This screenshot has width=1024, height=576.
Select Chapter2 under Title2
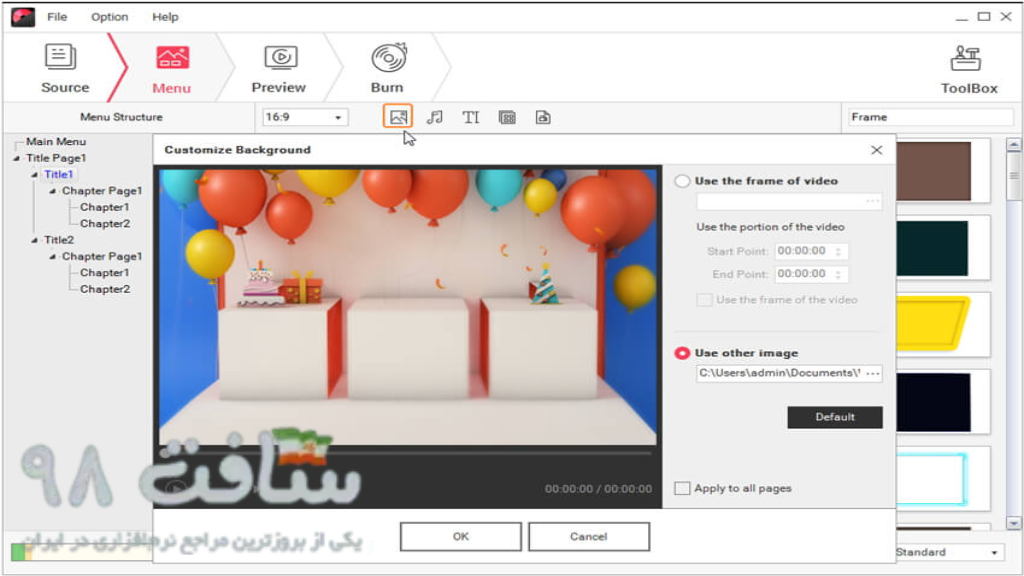(105, 289)
